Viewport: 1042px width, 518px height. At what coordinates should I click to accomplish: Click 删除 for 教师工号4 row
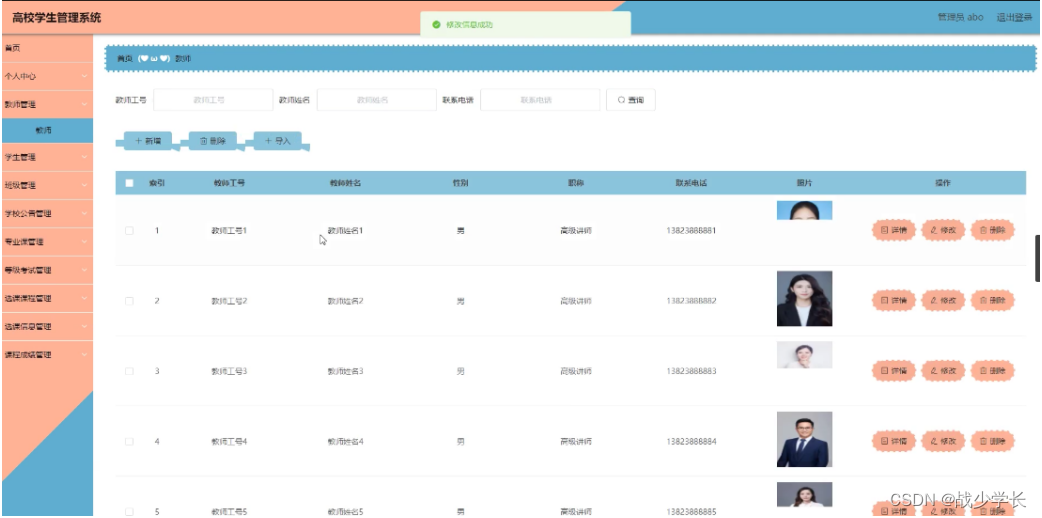pos(993,441)
